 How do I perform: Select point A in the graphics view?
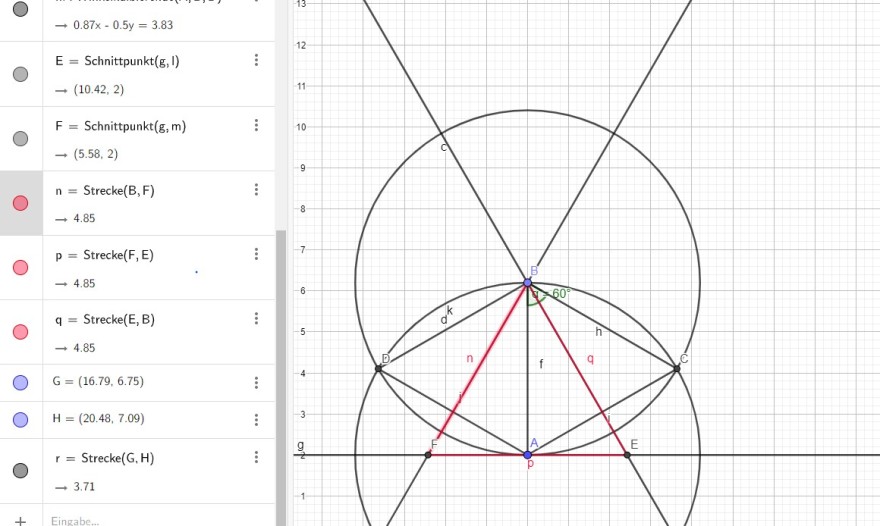point(528,455)
